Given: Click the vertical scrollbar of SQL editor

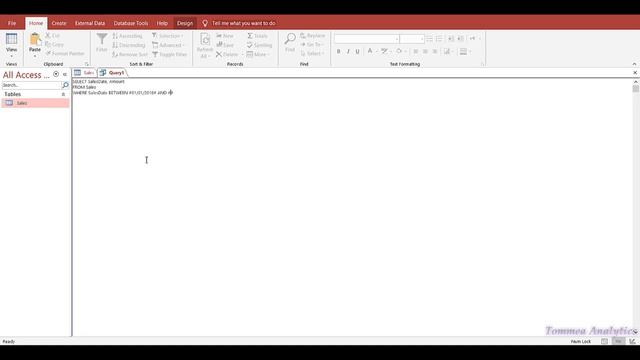Looking at the screenshot, I should (636, 207).
